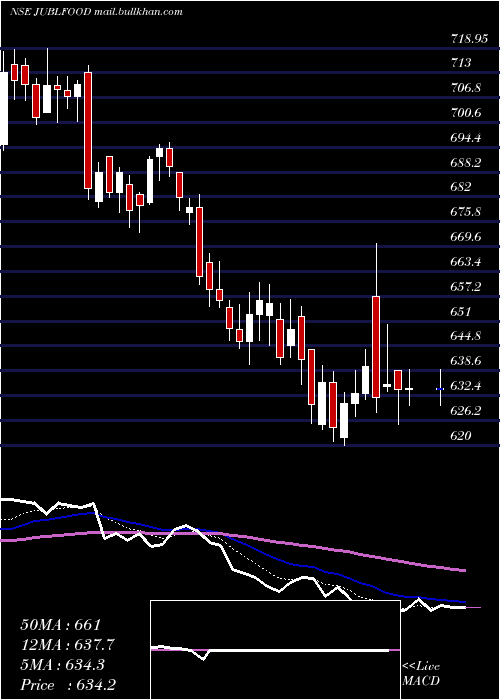Click the 718.95 price axis label
Screen dimensions: 500x700
(469, 39)
